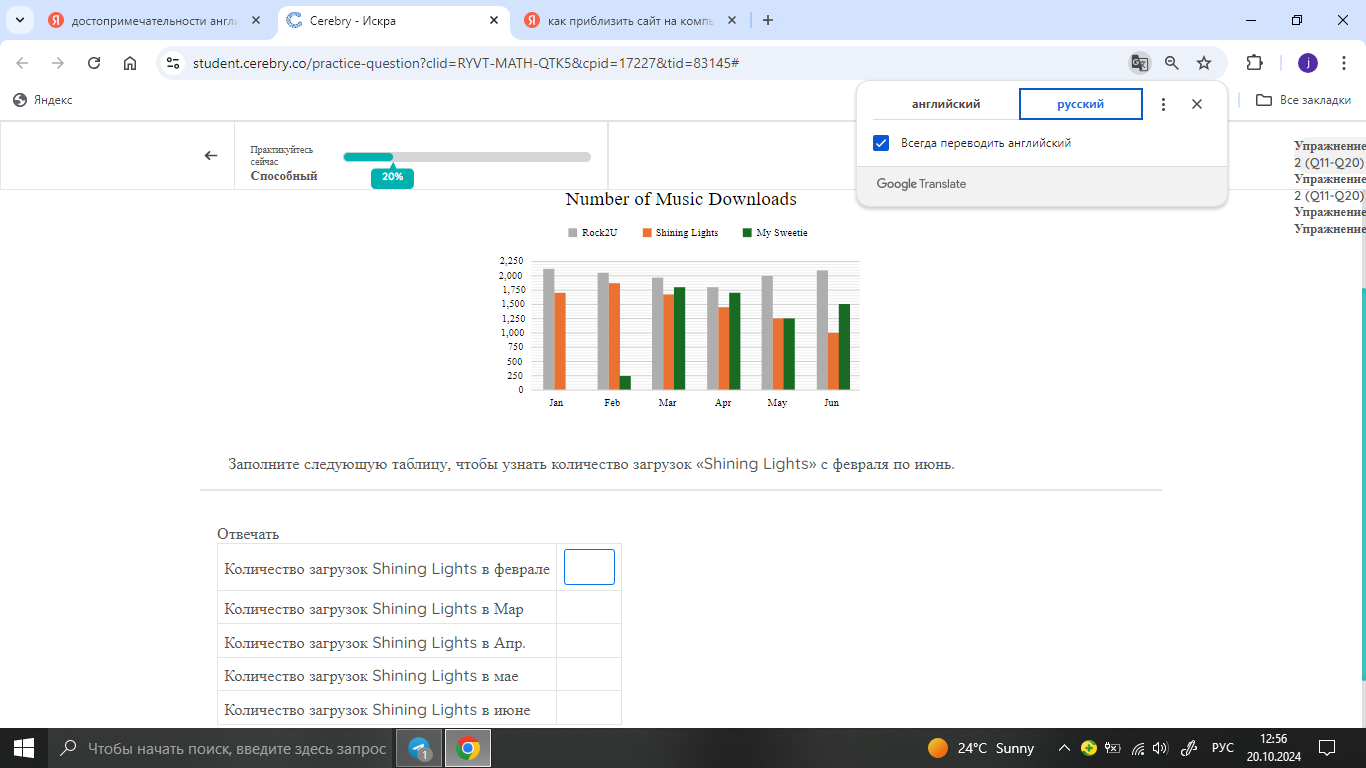The image size is (1366, 768).
Task: Open Telegram from the taskbar
Action: [420, 748]
